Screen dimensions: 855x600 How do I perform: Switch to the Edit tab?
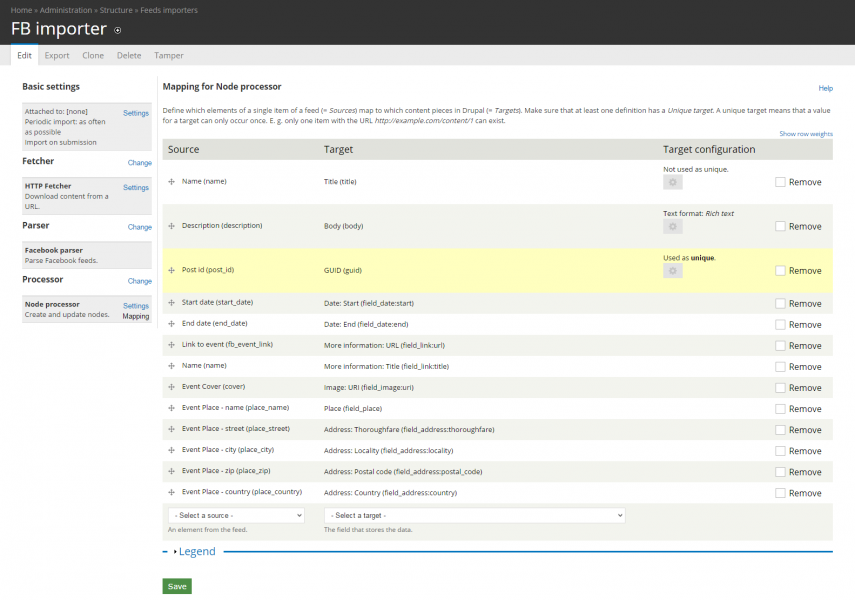tap(25, 55)
